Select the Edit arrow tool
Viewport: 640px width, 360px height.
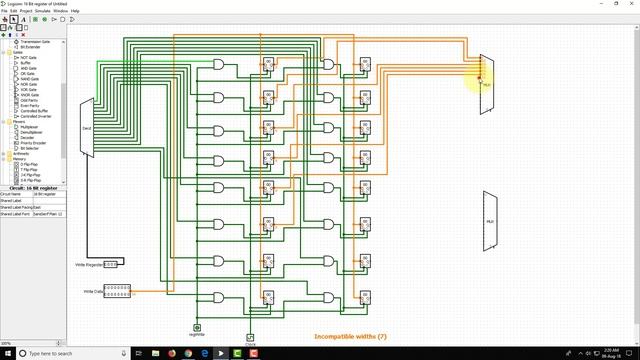pos(14,19)
